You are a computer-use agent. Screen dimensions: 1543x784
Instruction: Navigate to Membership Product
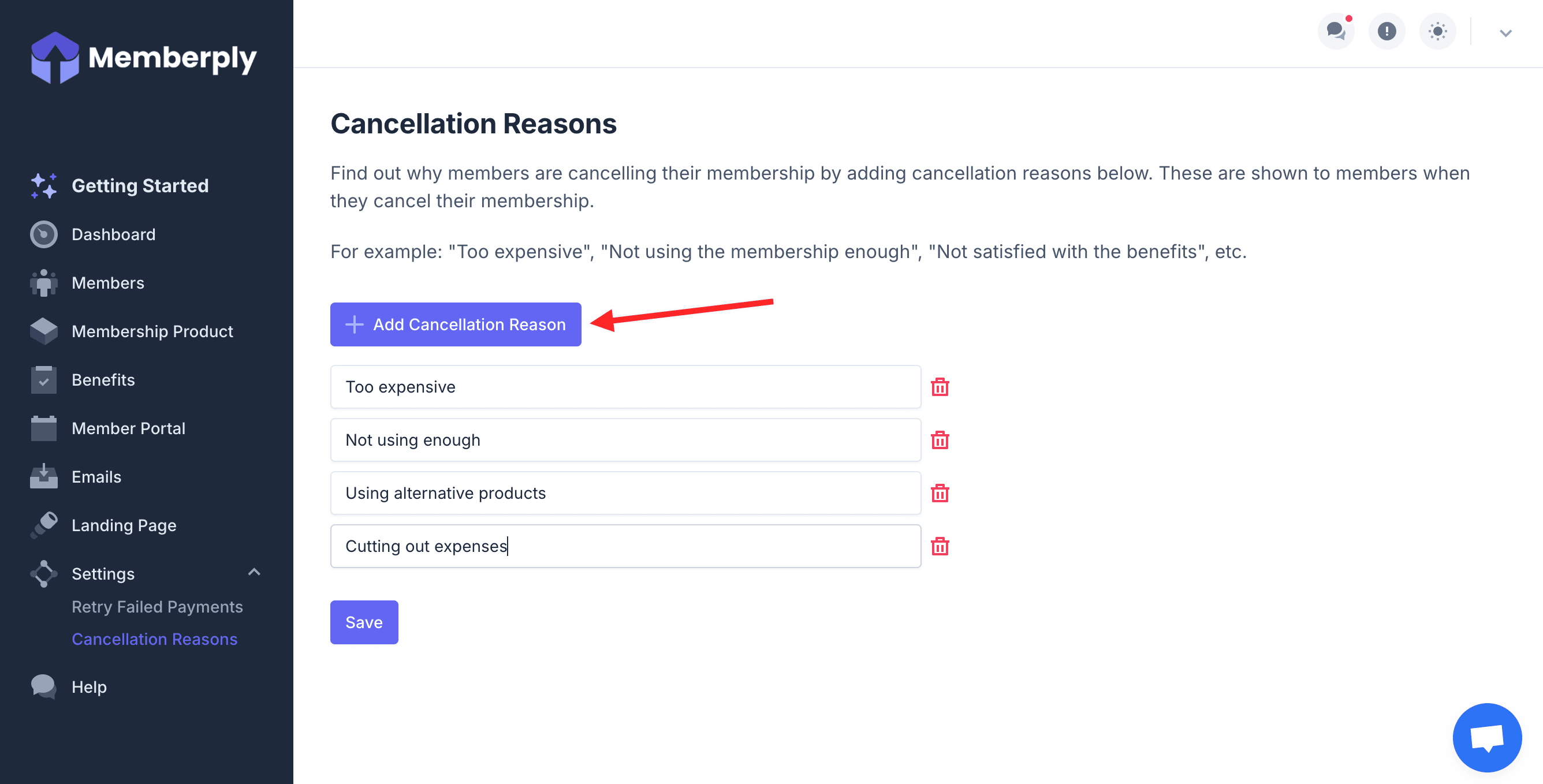click(152, 331)
